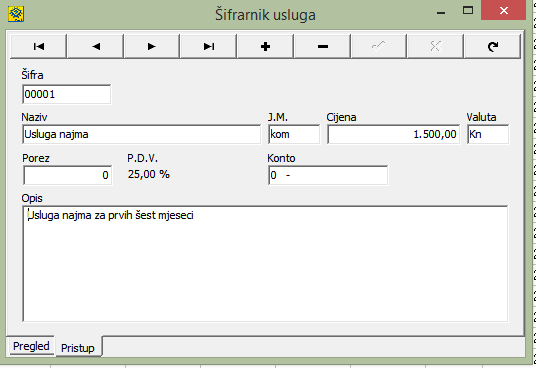Viewport: 536px width, 368px height.
Task: Post changes with checkmark button
Action: (x=379, y=46)
